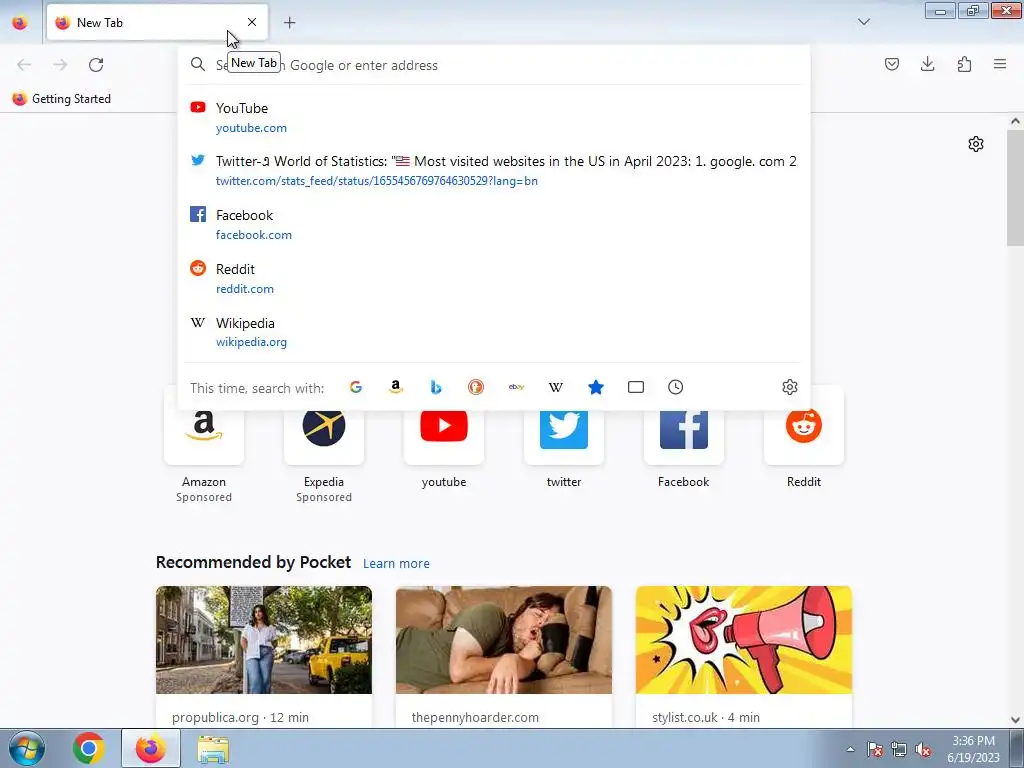Go forward with the forward arrow
This screenshot has width=1024, height=768.
(60, 65)
